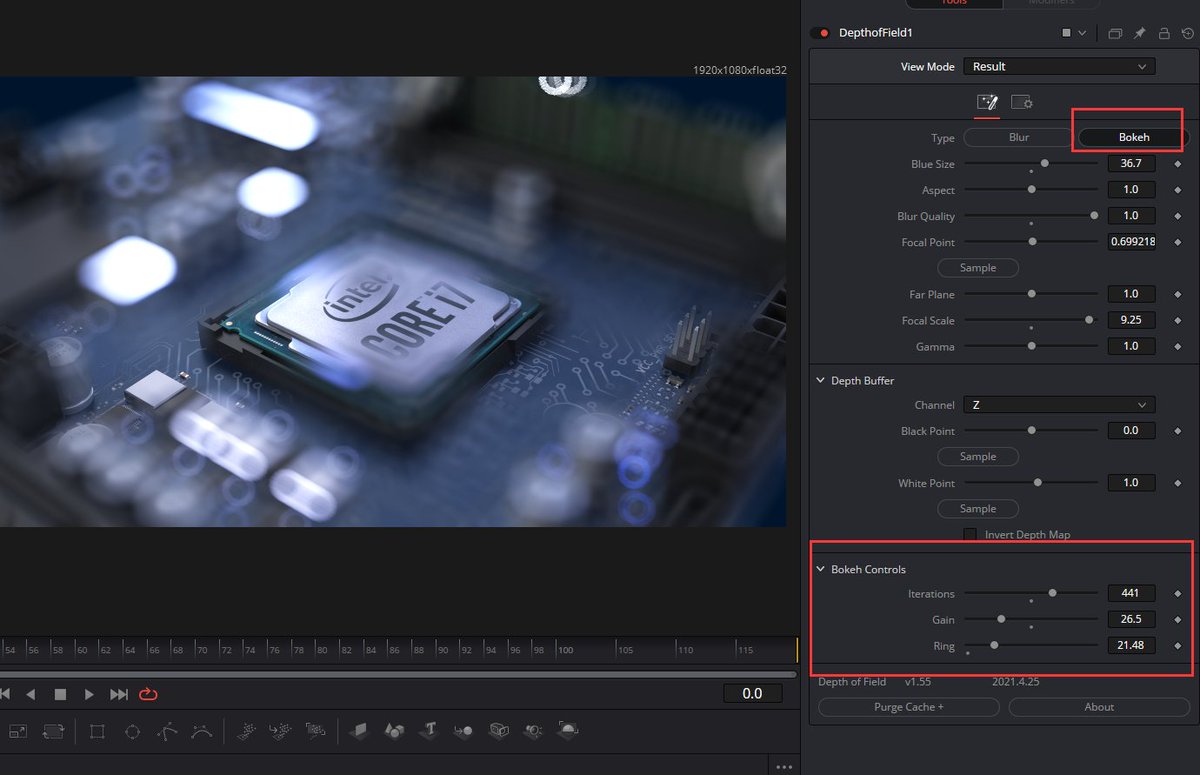Add a pMerge particle node
The image size is (1200, 775).
click(x=281, y=731)
